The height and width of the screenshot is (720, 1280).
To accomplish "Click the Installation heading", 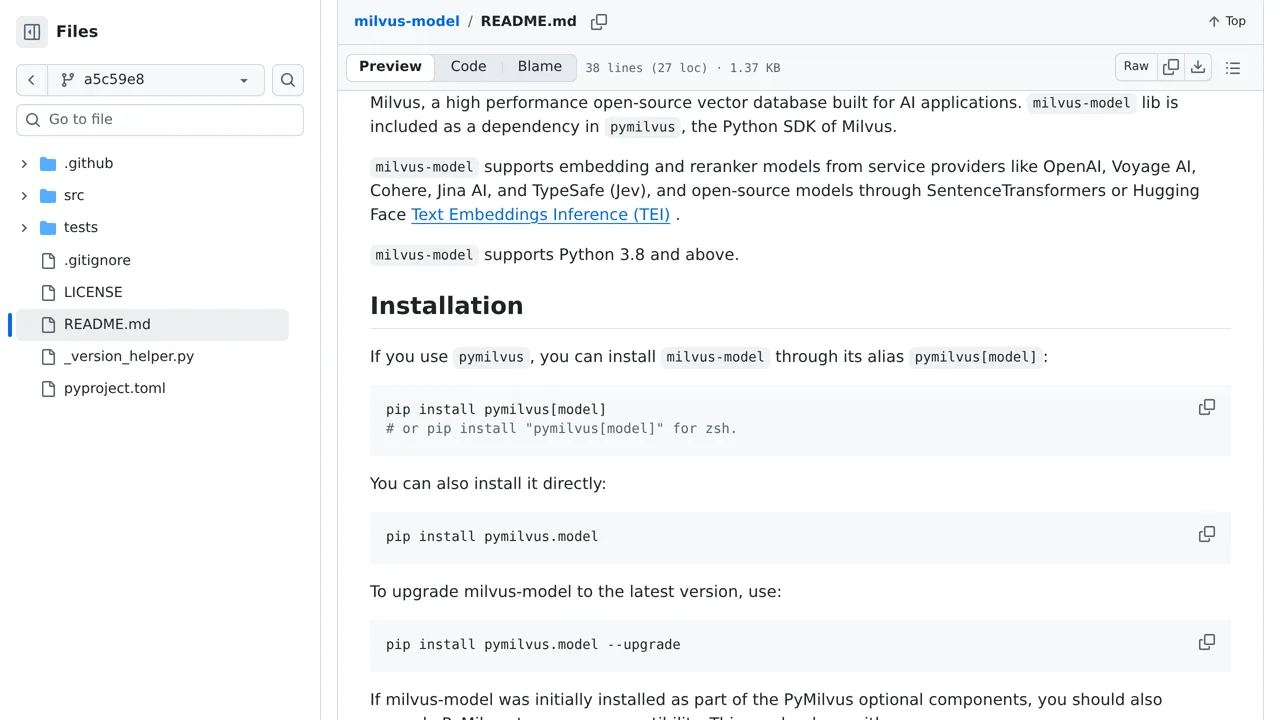I will 447,306.
